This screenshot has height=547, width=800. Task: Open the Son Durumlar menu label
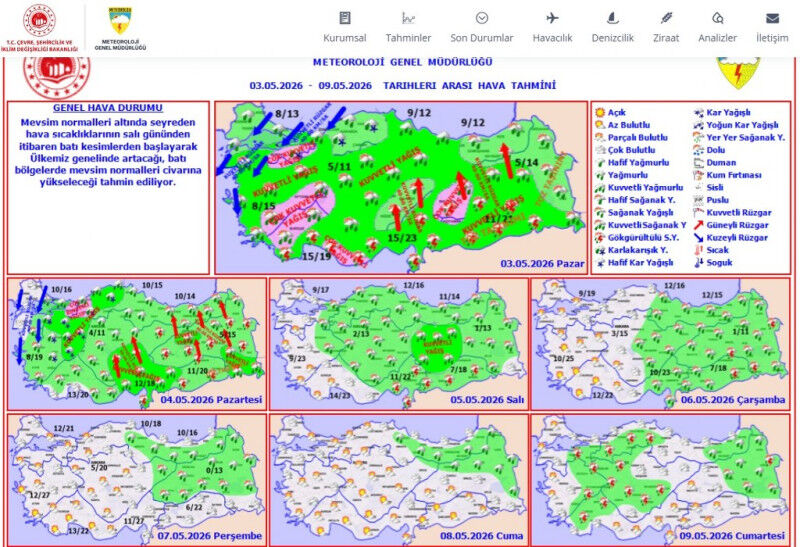coord(482,38)
